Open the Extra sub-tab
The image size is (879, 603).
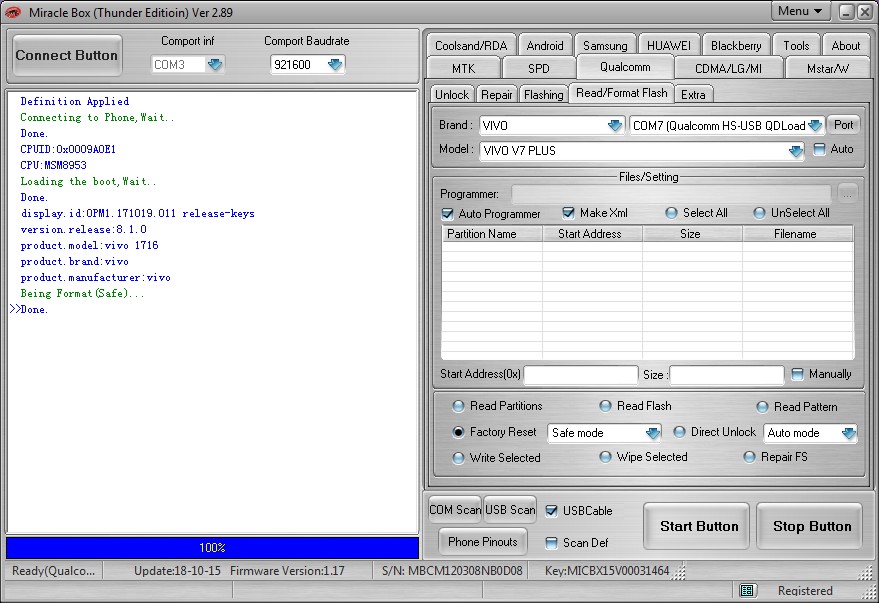click(x=693, y=95)
